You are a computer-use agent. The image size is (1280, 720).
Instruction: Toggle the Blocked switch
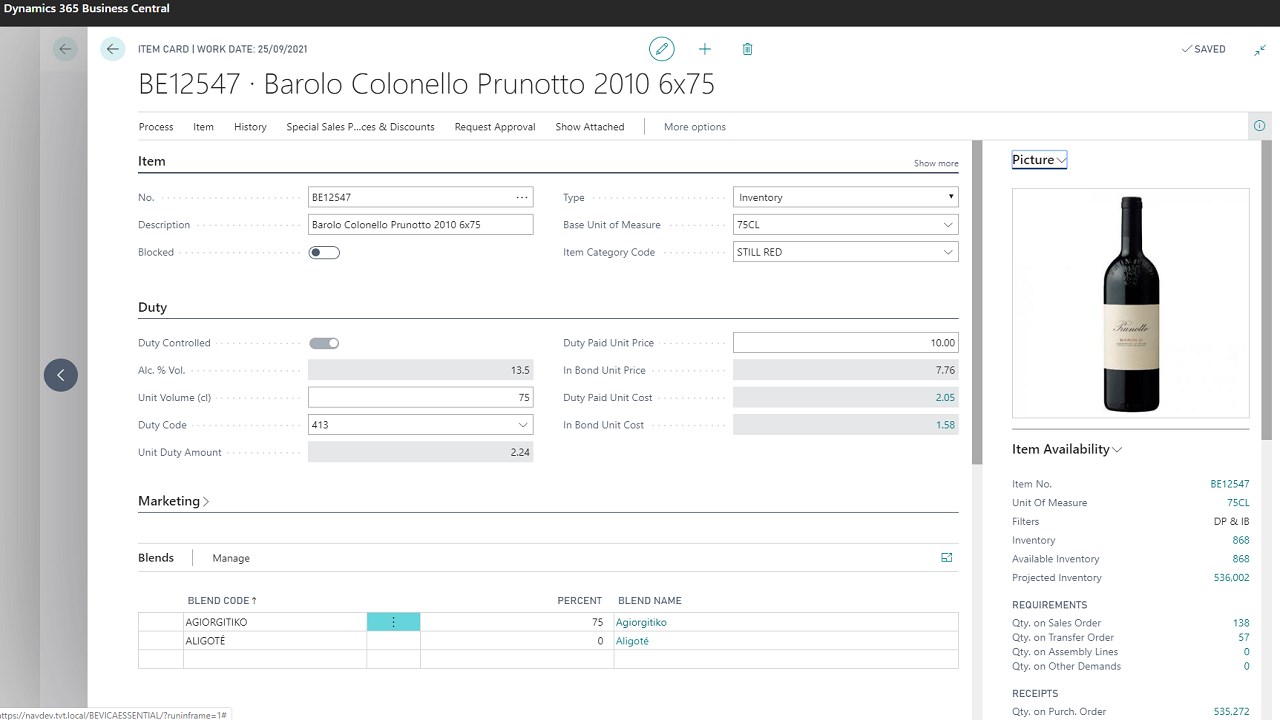324,252
